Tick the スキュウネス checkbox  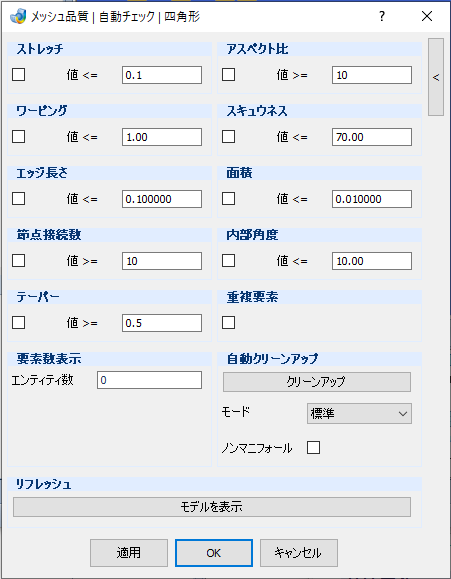[228, 137]
